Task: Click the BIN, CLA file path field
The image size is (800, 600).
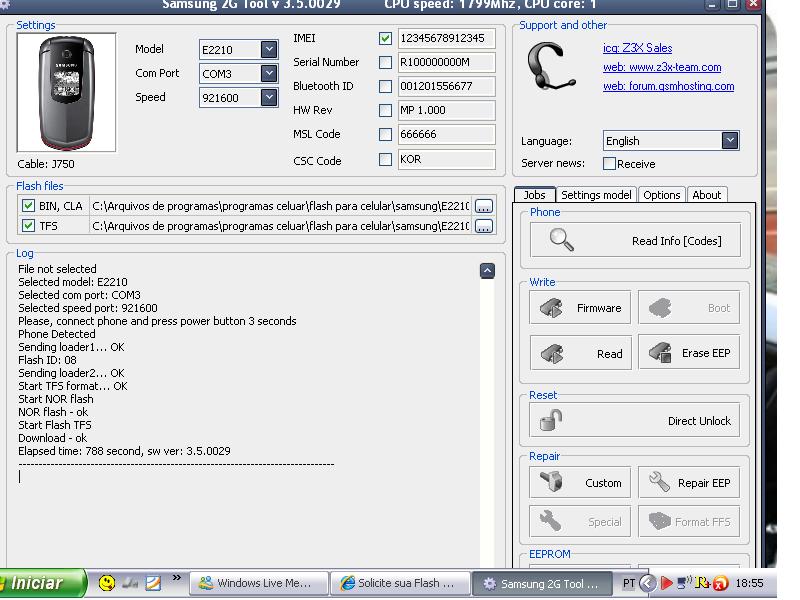Action: (x=281, y=206)
